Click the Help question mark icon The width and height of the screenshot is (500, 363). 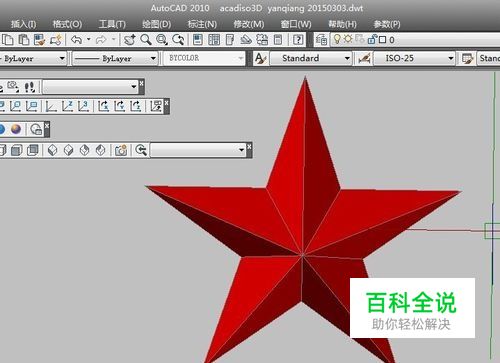[298, 40]
